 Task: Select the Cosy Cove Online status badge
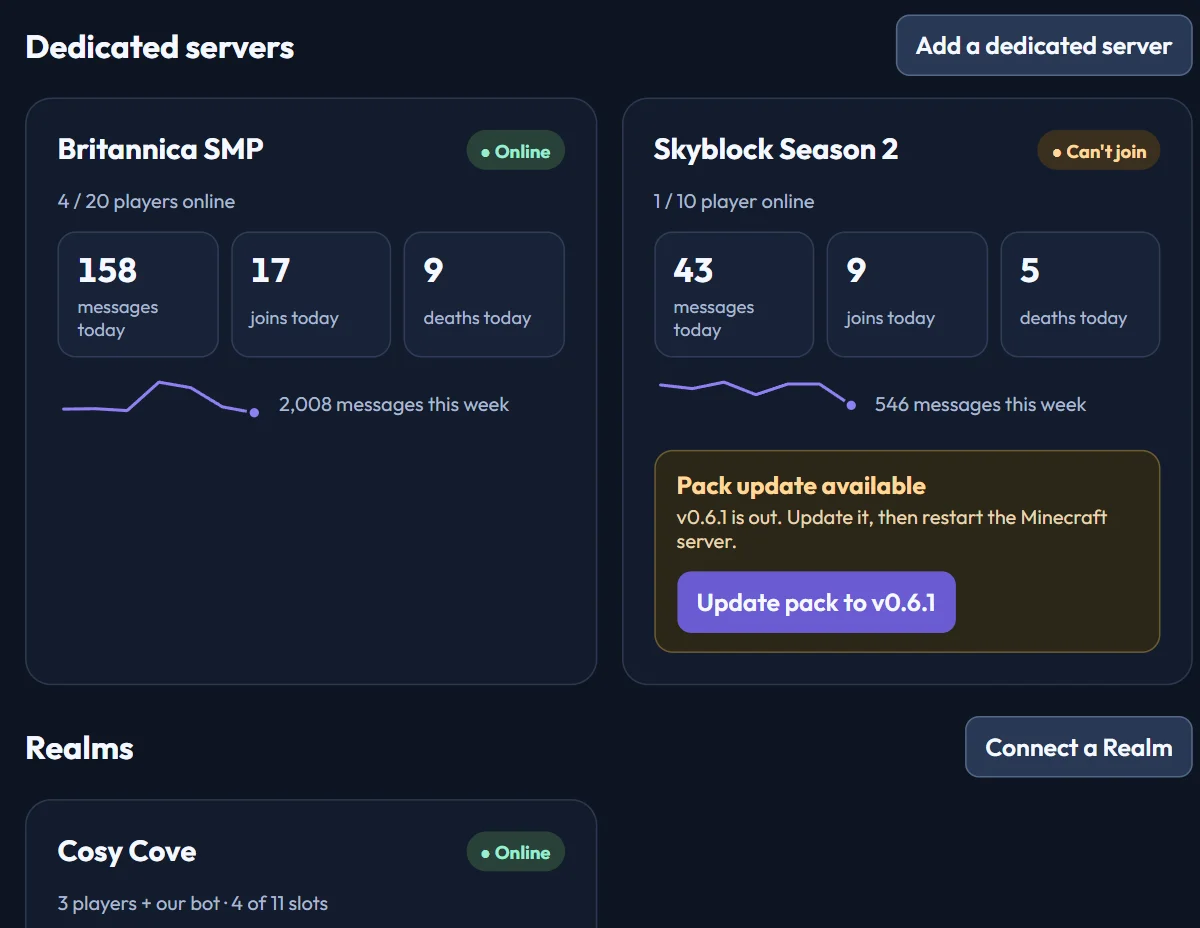pyautogui.click(x=516, y=852)
